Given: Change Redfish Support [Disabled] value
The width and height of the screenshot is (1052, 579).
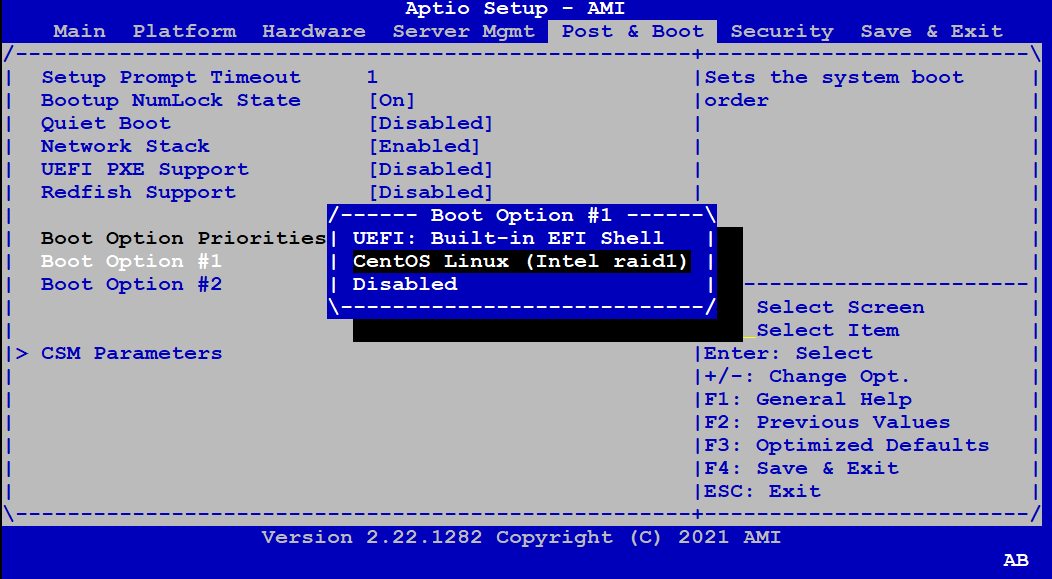Looking at the screenshot, I should point(431,192).
